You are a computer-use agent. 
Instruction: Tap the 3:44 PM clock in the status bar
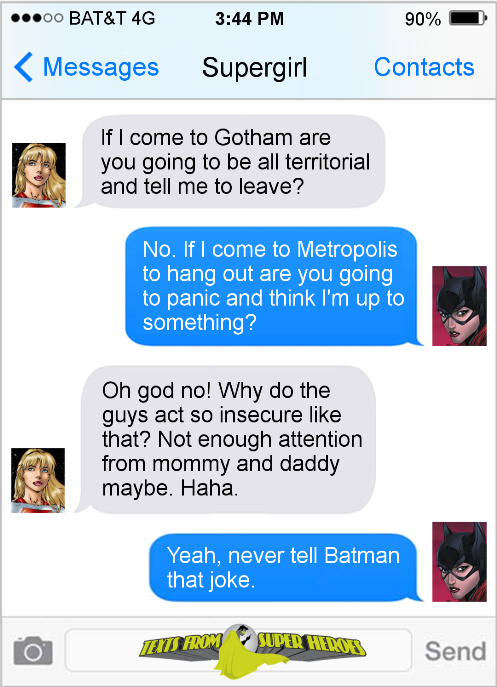click(x=249, y=18)
